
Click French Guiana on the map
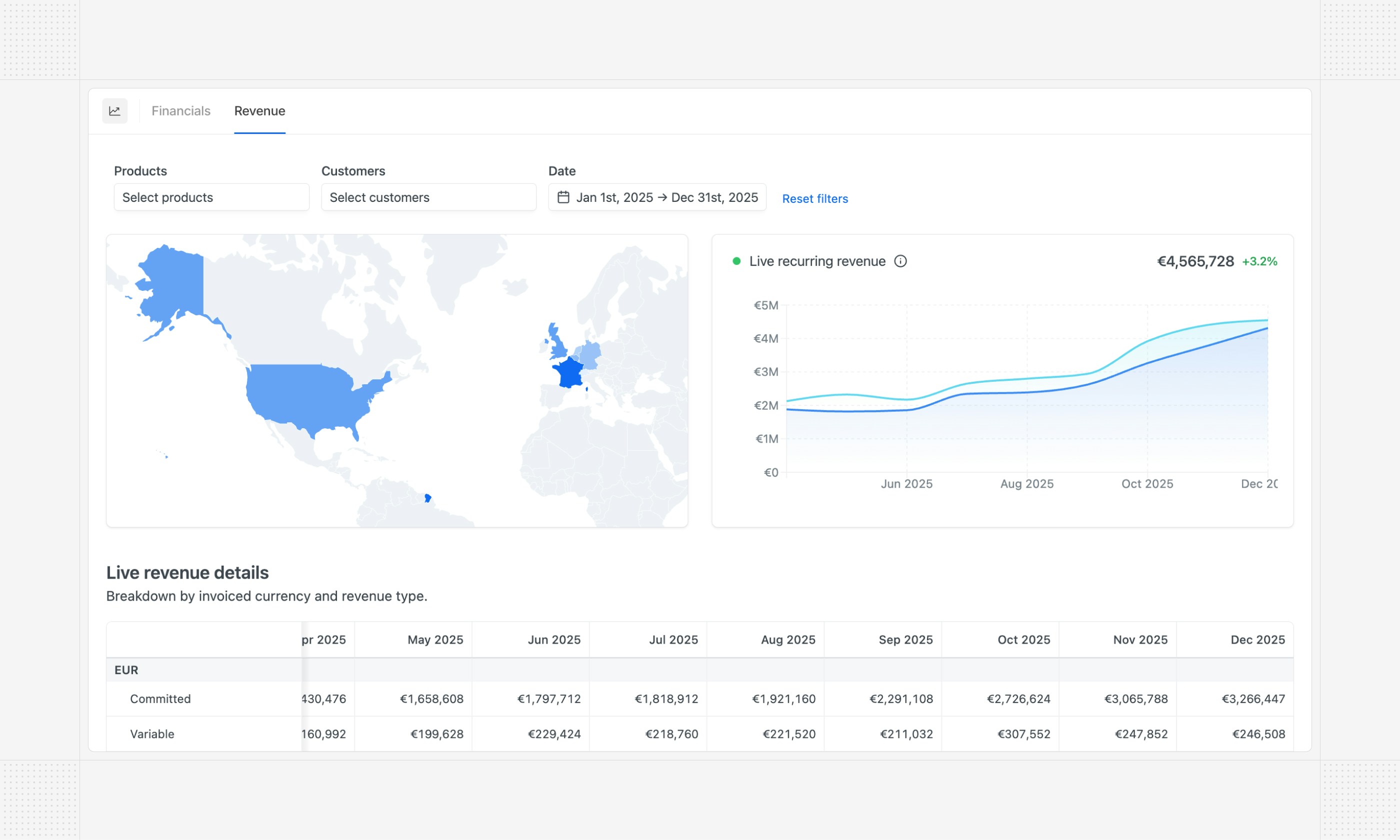(x=427, y=498)
